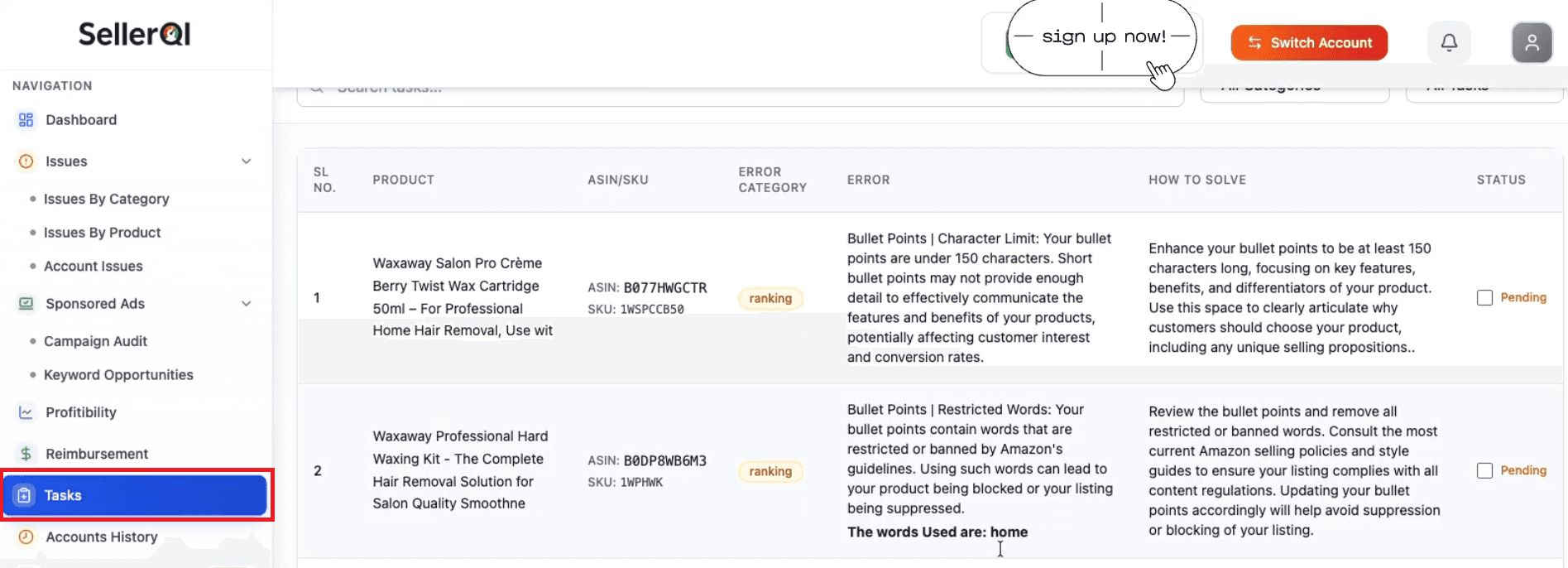
Task: Select the Tasks navigation item
Action: pos(135,495)
